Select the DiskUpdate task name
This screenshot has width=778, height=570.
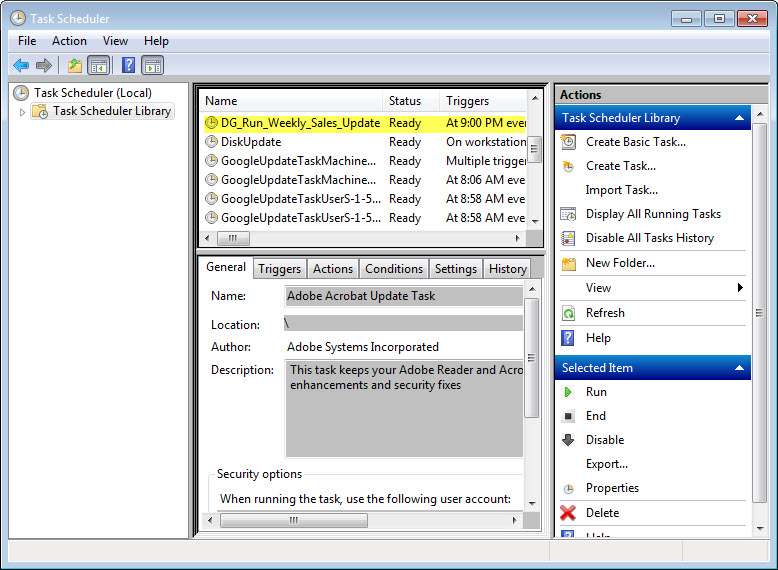pos(251,142)
